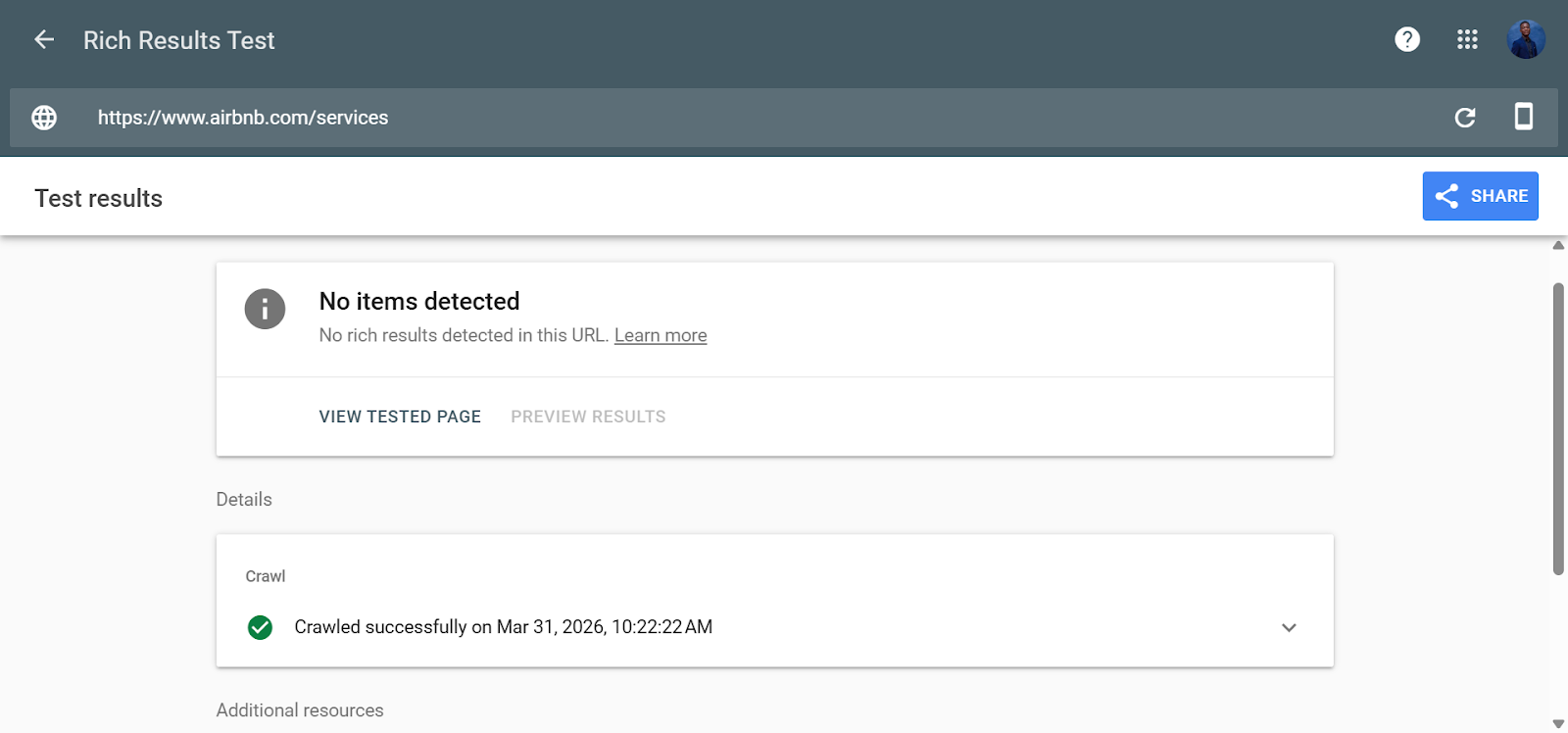Click the scrollbar up arrow
The image size is (1568, 733).
click(1558, 243)
